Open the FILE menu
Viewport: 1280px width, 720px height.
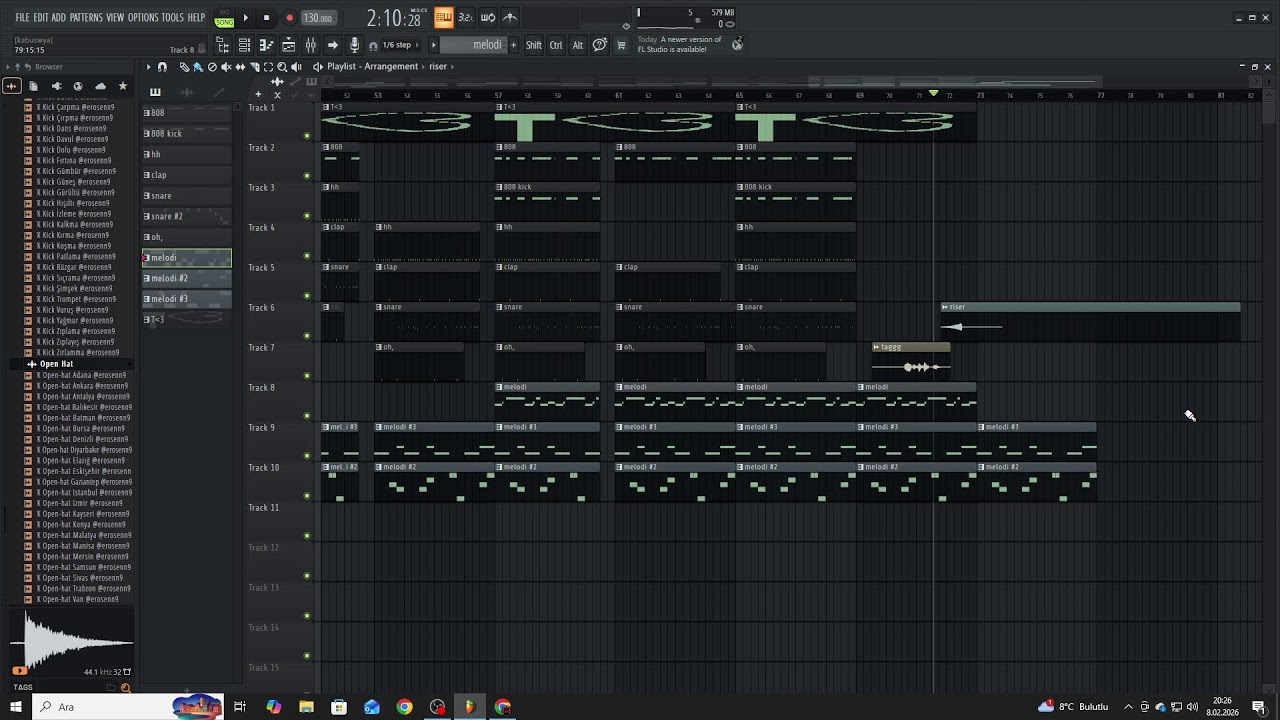[22, 18]
